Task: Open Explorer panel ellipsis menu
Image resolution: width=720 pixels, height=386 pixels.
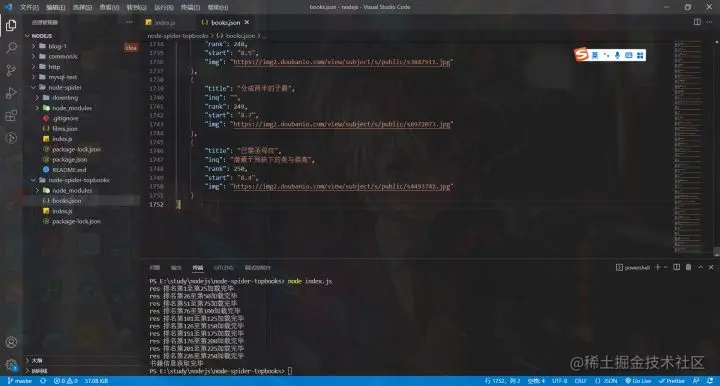Action: click(129, 22)
